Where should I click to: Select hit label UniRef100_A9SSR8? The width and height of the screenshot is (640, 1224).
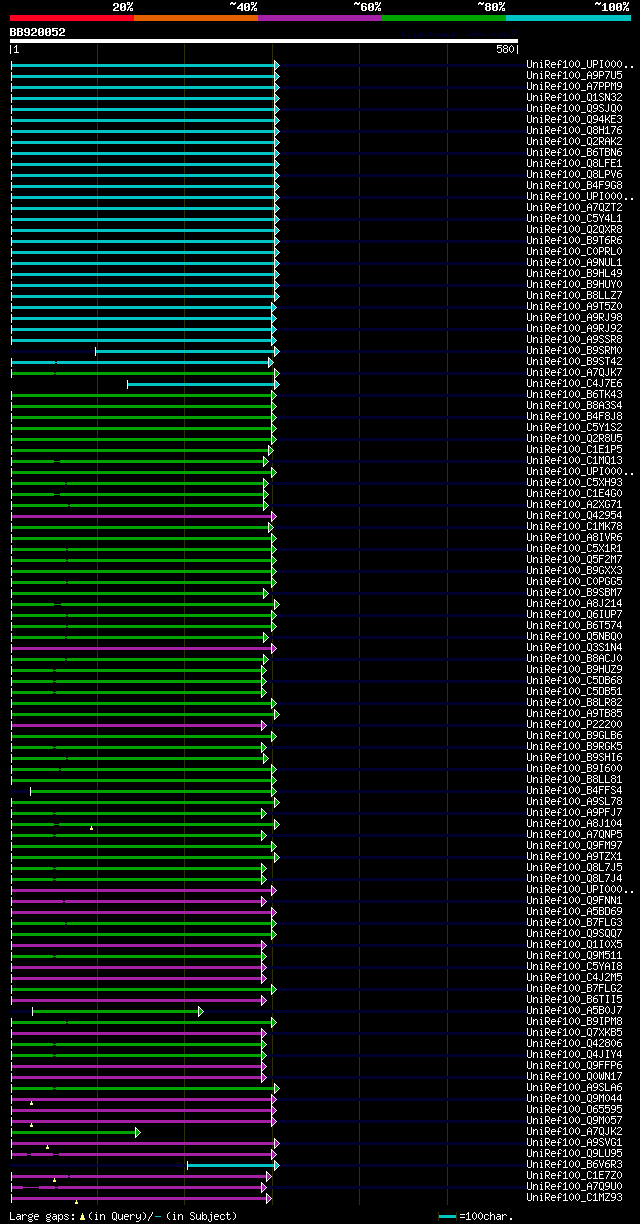click(x=574, y=339)
